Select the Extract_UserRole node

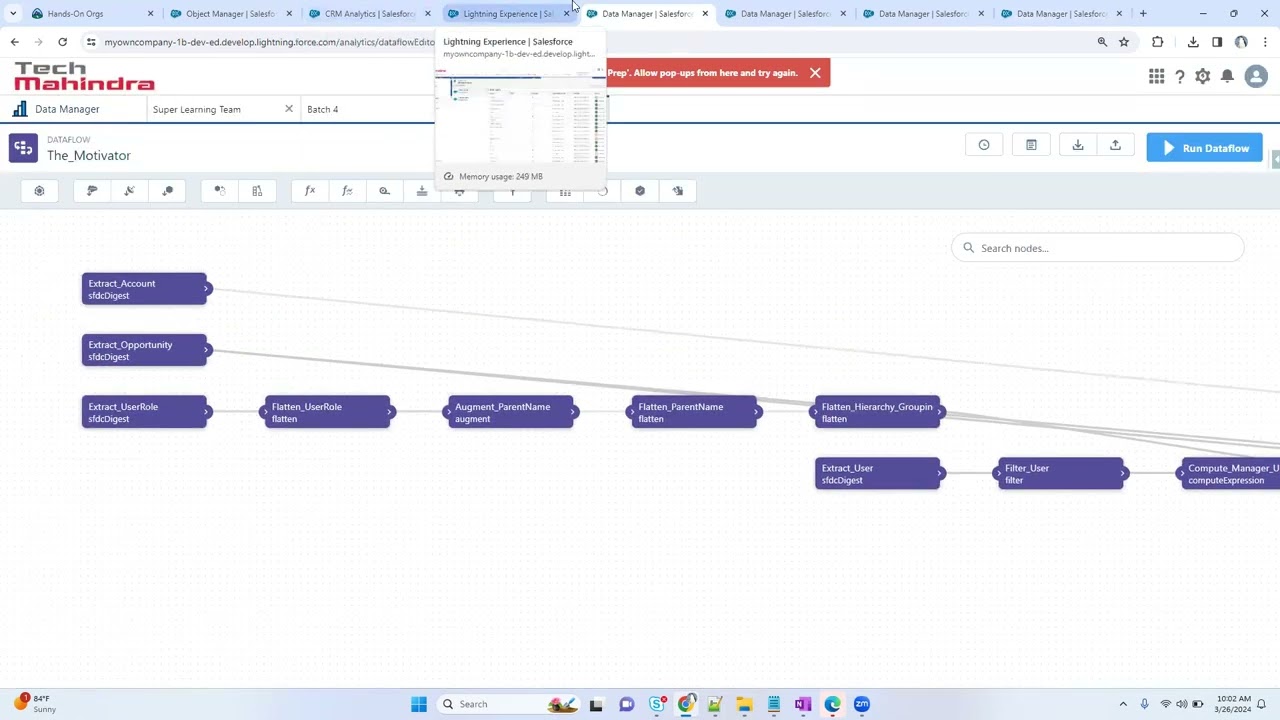[x=146, y=412]
